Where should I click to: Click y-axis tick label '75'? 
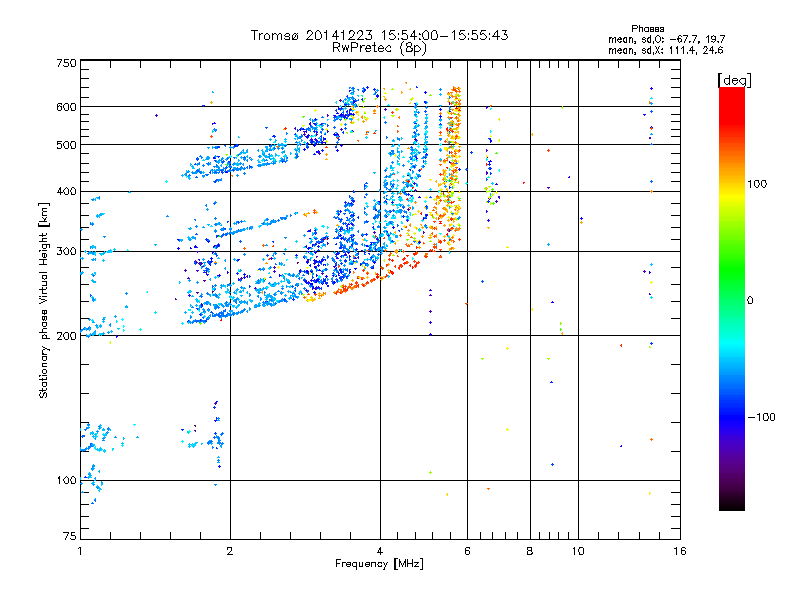pos(70,536)
